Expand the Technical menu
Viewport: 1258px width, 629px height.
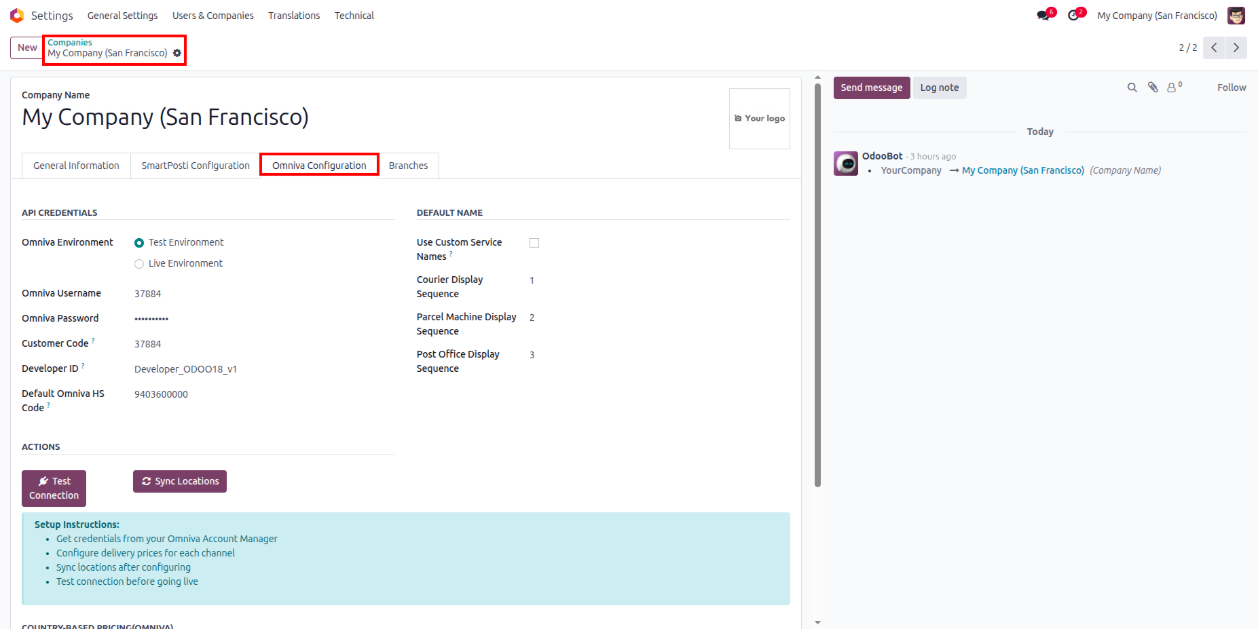[x=354, y=15]
